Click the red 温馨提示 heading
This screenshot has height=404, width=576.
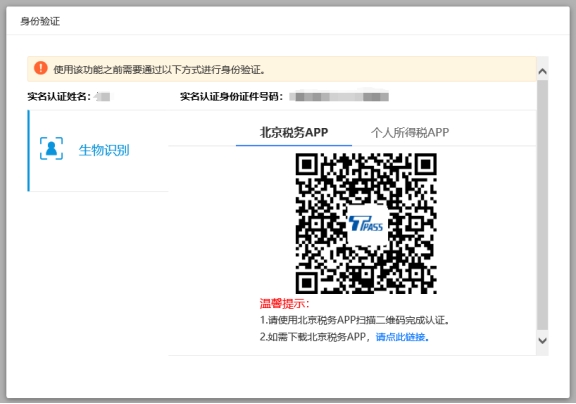tap(284, 303)
